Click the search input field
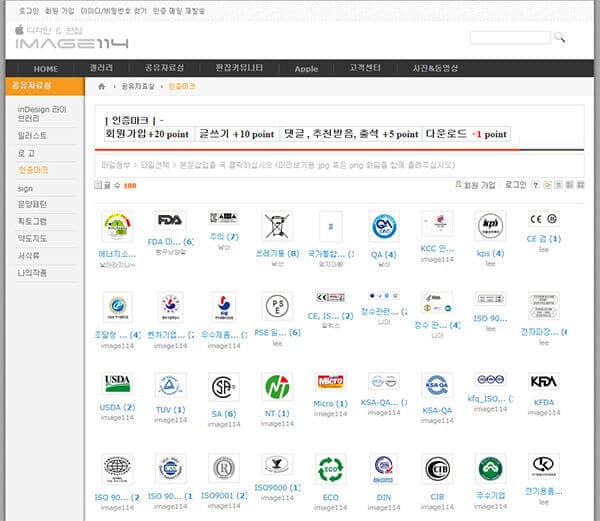 (510, 38)
